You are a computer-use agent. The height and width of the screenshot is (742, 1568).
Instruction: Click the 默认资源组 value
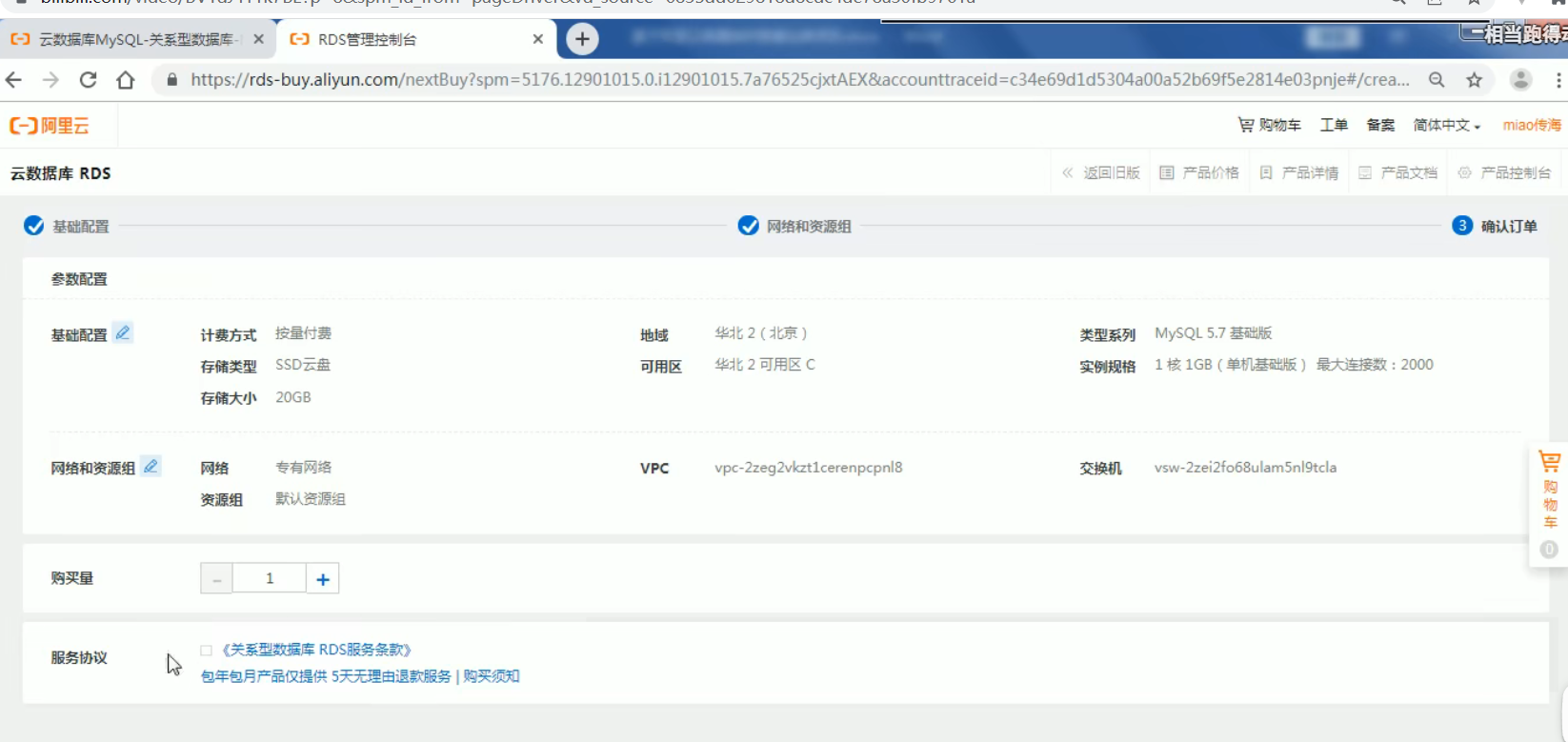[x=311, y=499]
